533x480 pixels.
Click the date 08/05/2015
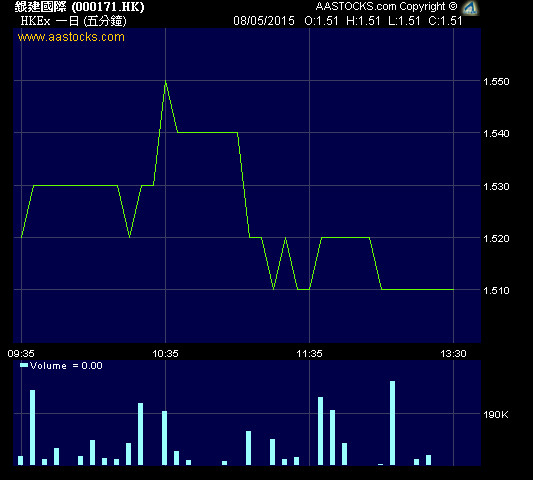pos(264,21)
